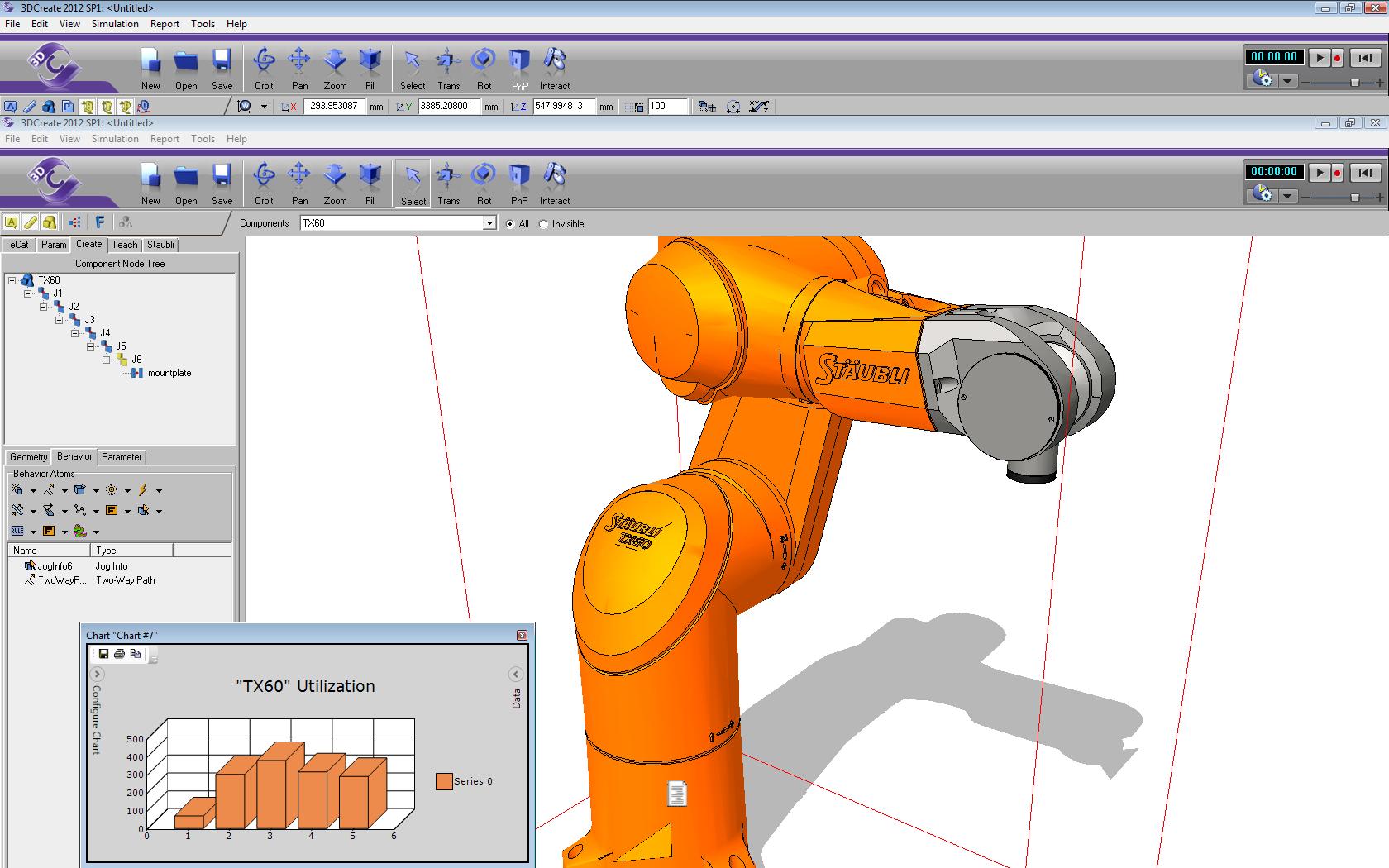Click the Orbit tool in the front window toolbar
The image size is (1389, 868).
pos(264,184)
